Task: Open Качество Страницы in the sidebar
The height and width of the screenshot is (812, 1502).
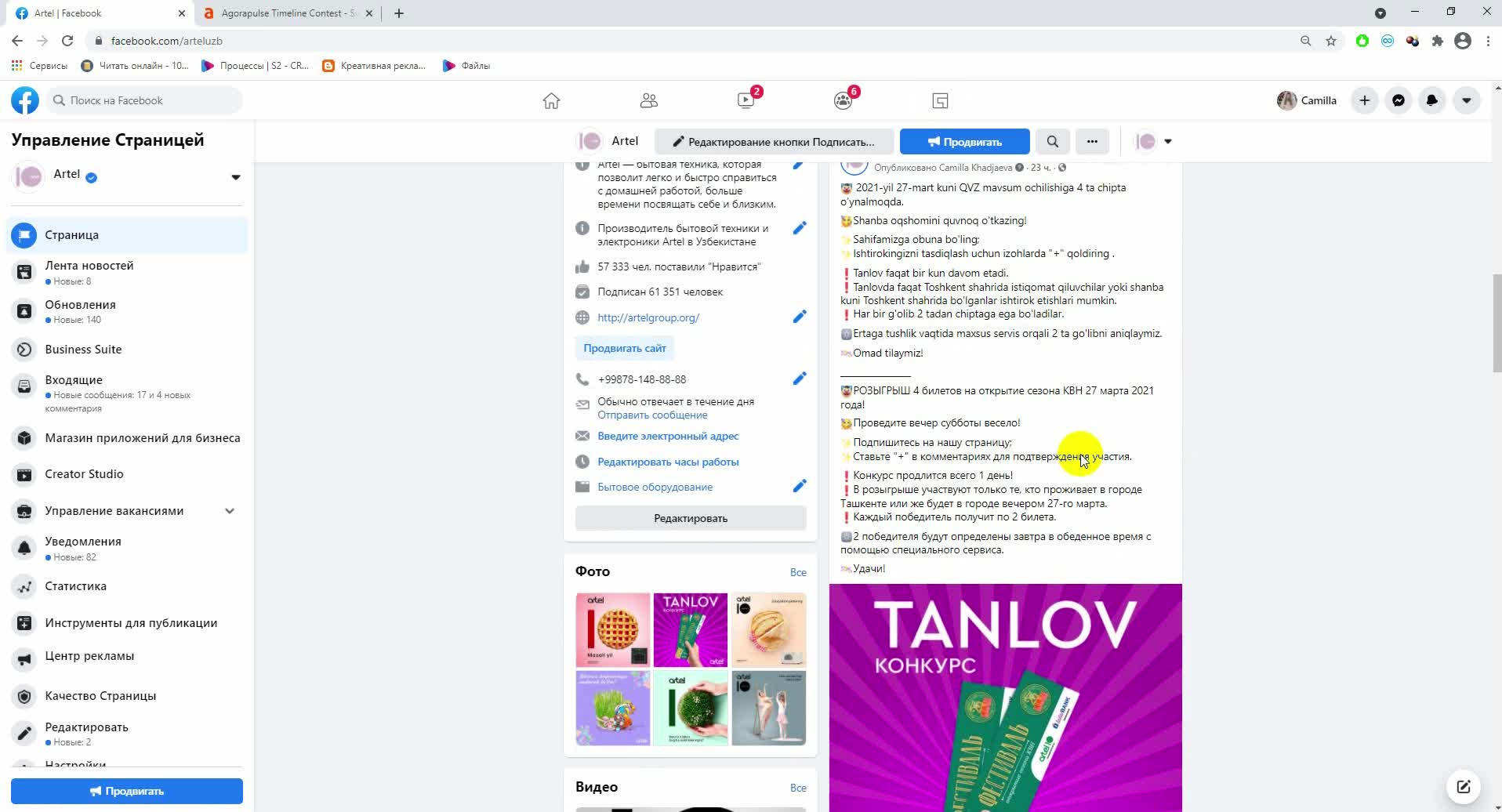Action: click(x=127, y=696)
